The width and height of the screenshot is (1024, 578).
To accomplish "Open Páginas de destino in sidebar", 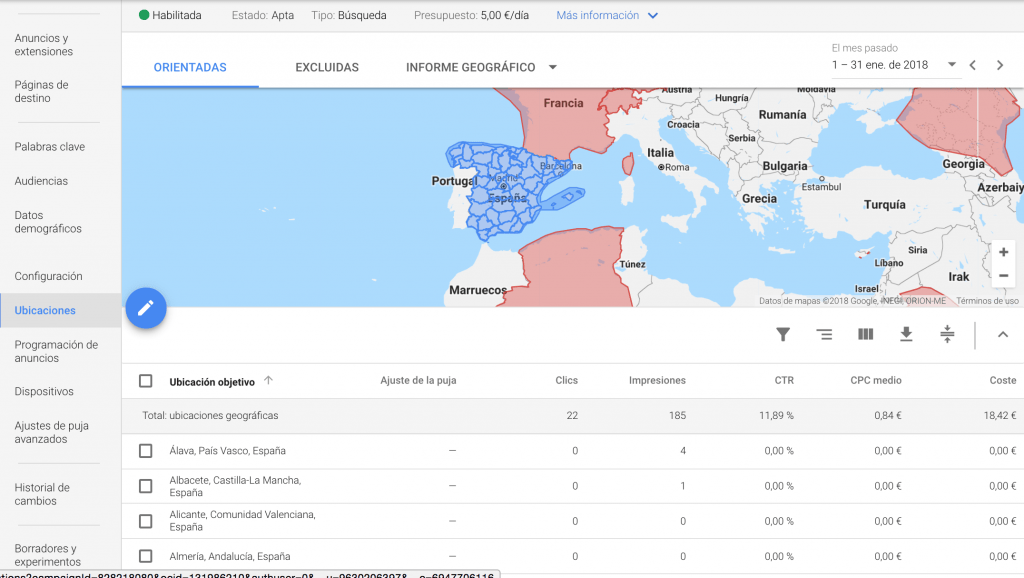I will click(41, 91).
